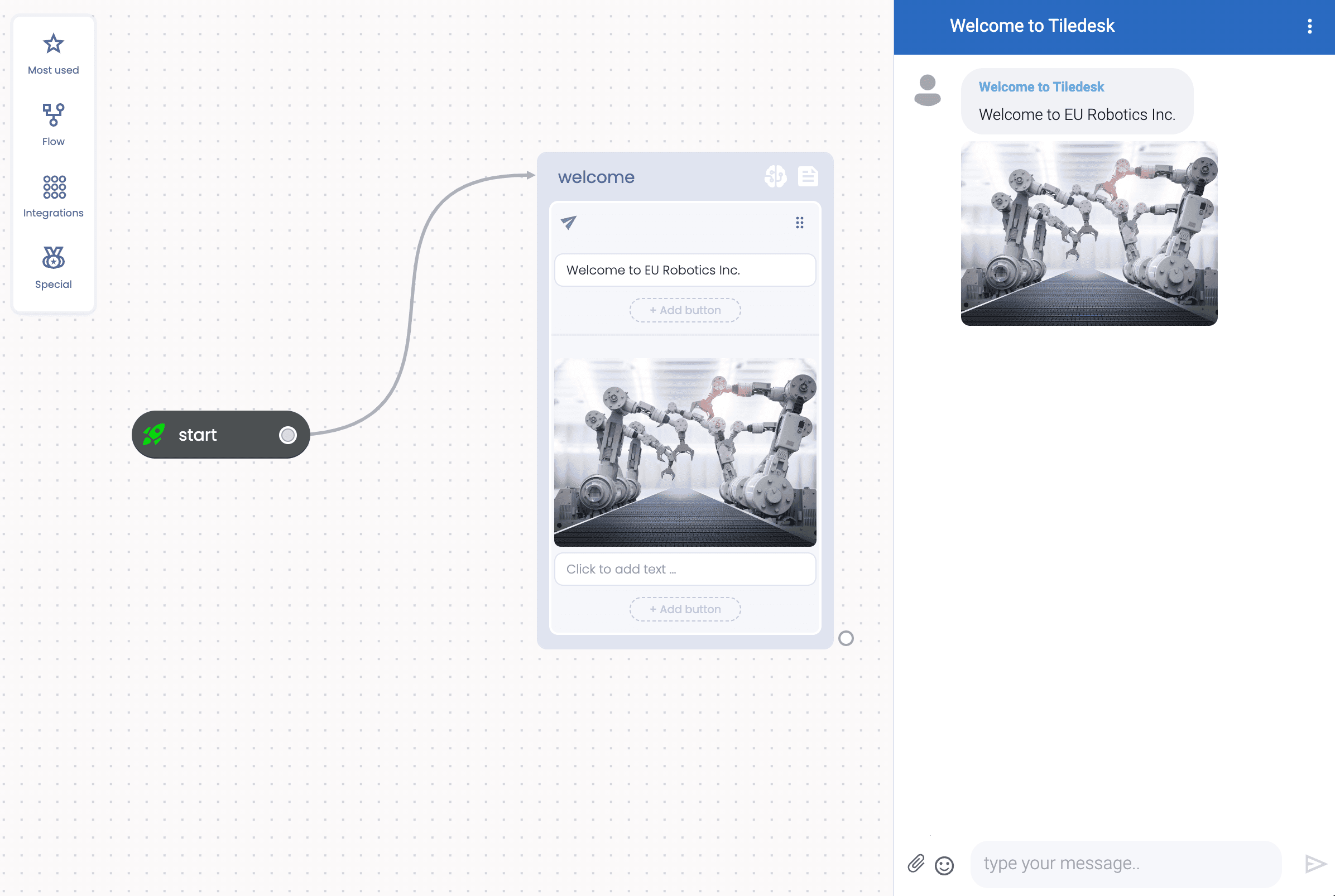Click the start block label
The height and width of the screenshot is (896, 1335).
(x=197, y=435)
